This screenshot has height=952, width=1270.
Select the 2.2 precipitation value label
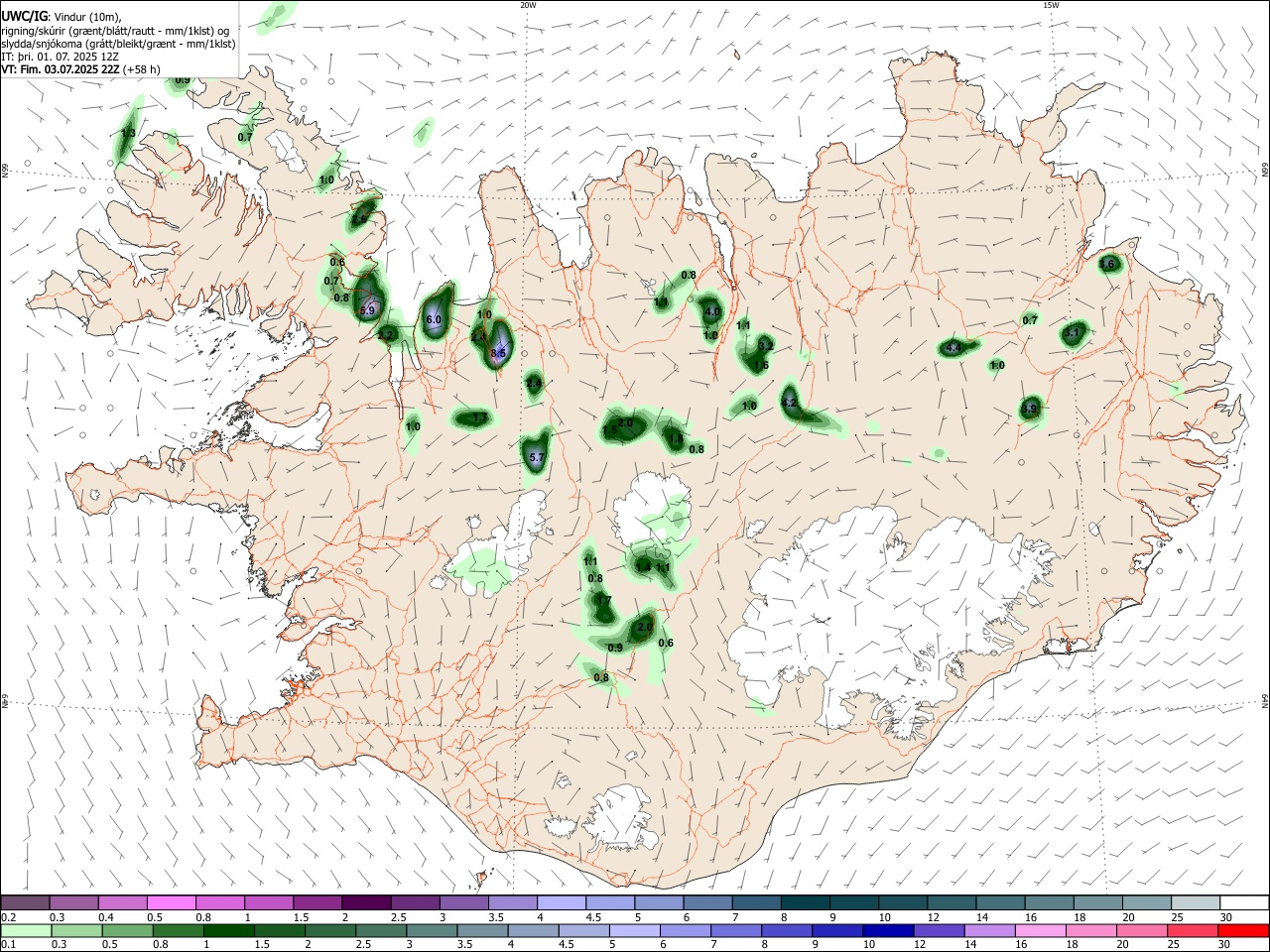(x=386, y=335)
